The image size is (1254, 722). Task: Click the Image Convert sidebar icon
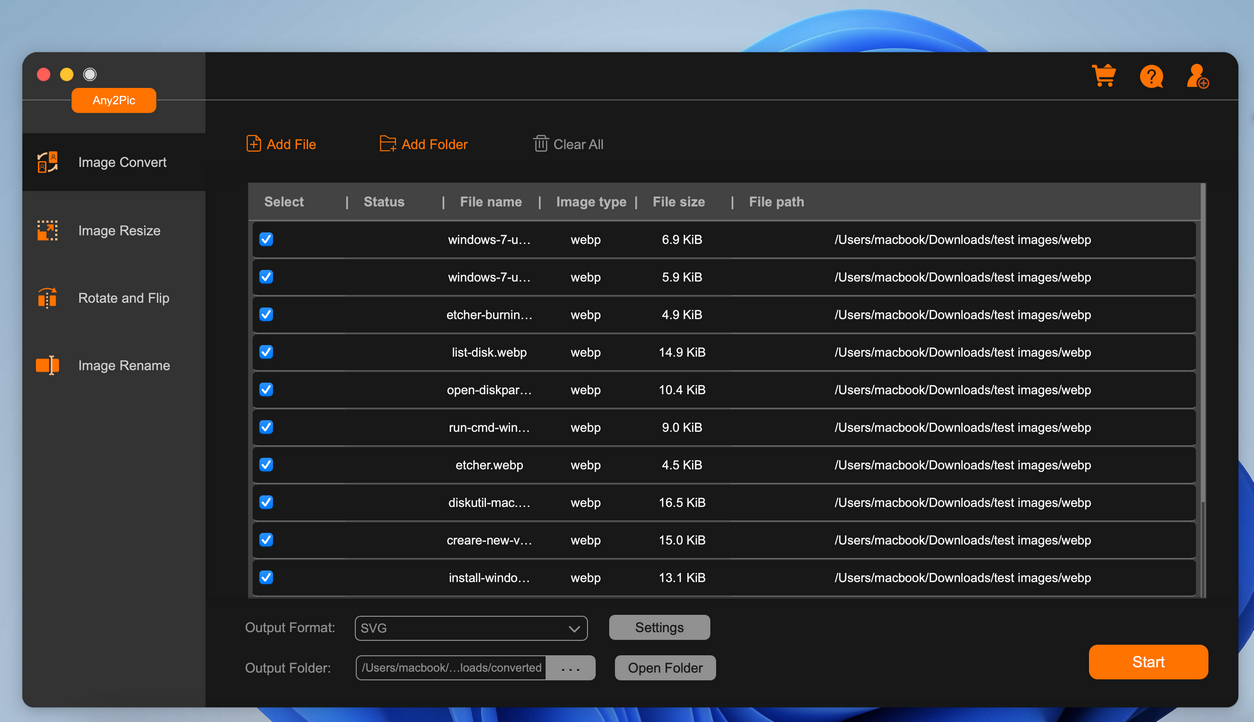47,162
